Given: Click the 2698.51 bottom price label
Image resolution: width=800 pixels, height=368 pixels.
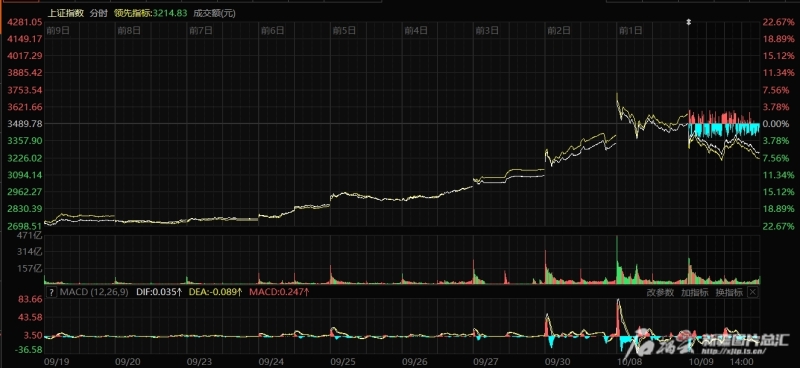Looking at the screenshot, I should click(x=24, y=226).
